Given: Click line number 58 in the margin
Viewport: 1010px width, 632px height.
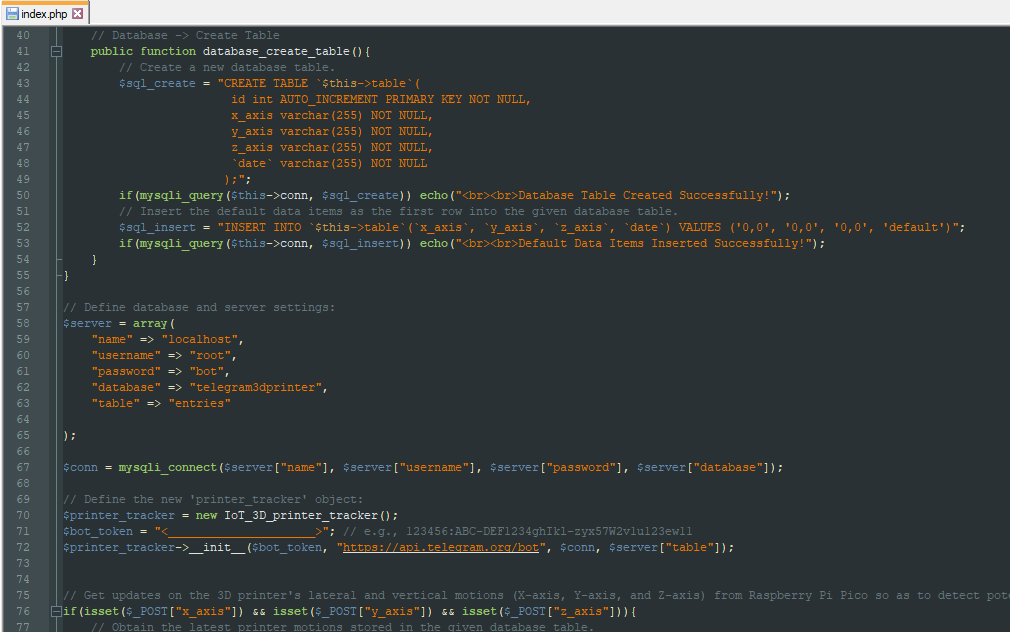Looking at the screenshot, I should point(23,323).
